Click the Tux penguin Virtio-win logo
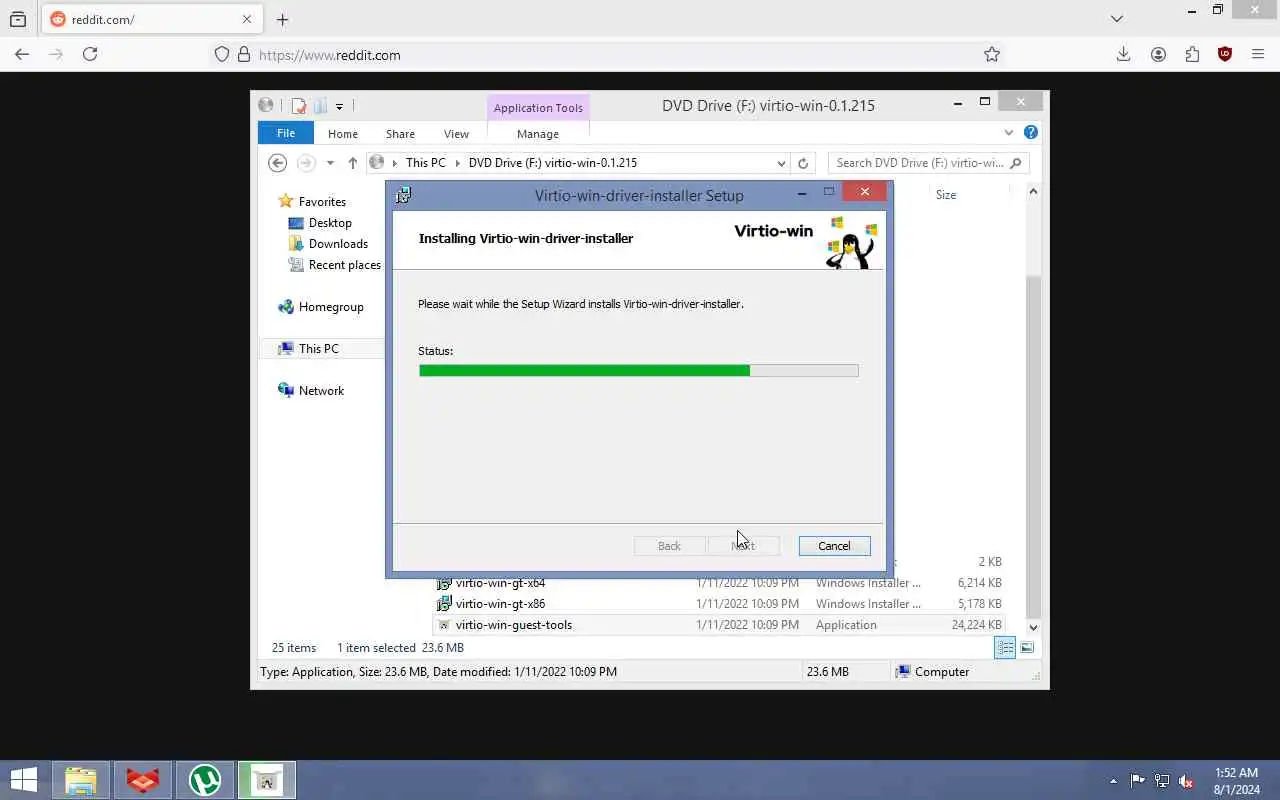The width and height of the screenshot is (1280, 800). click(850, 242)
